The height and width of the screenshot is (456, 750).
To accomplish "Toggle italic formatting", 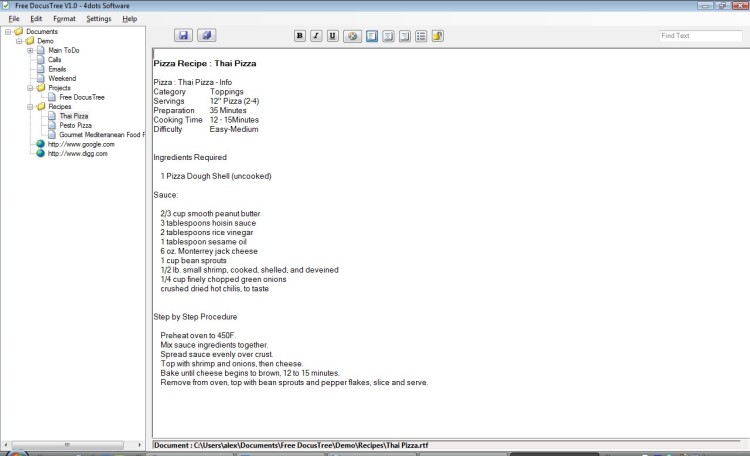I will tap(316, 36).
